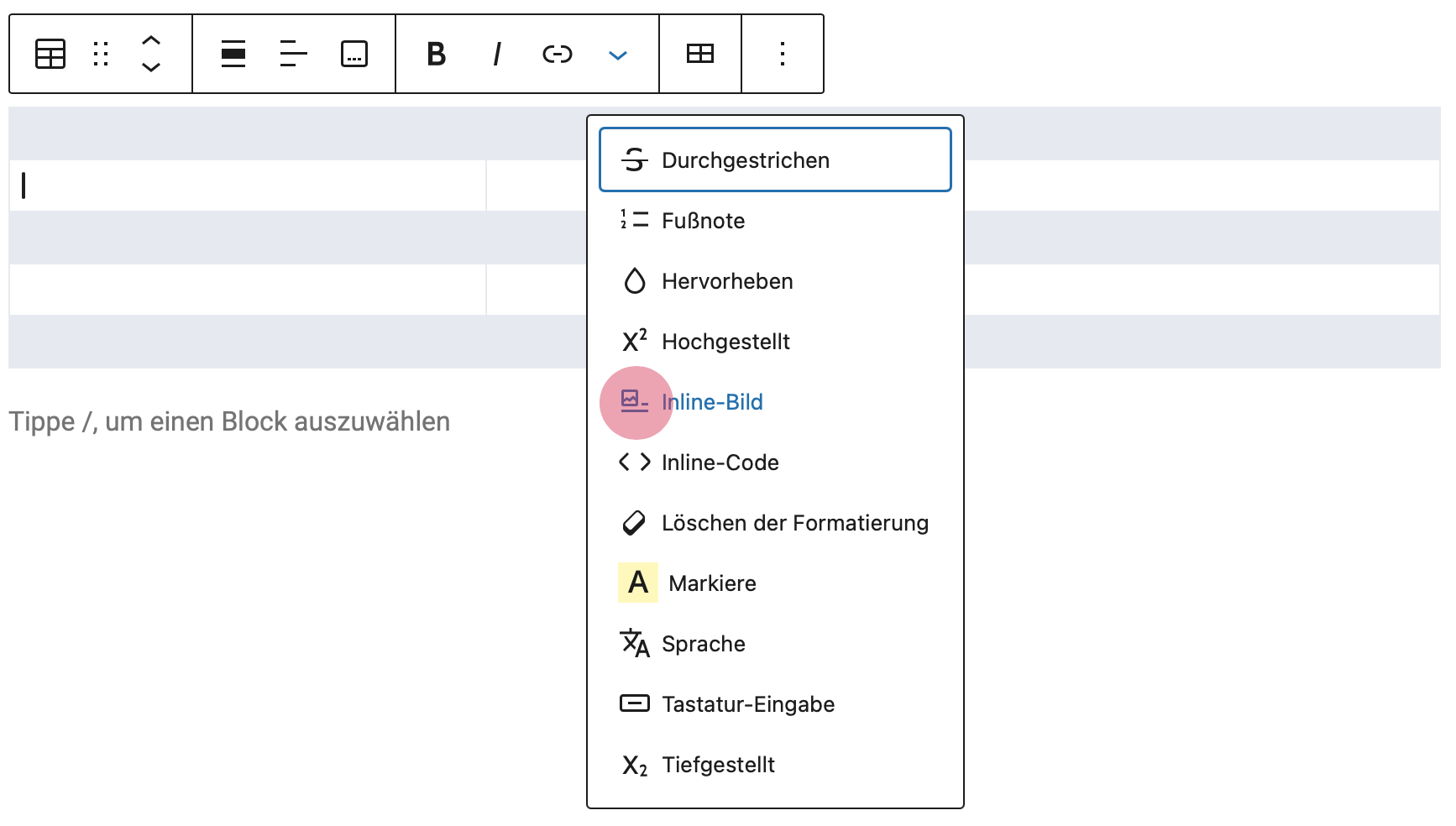1456x826 pixels.
Task: Move block down with the down chevron
Action: (151, 67)
